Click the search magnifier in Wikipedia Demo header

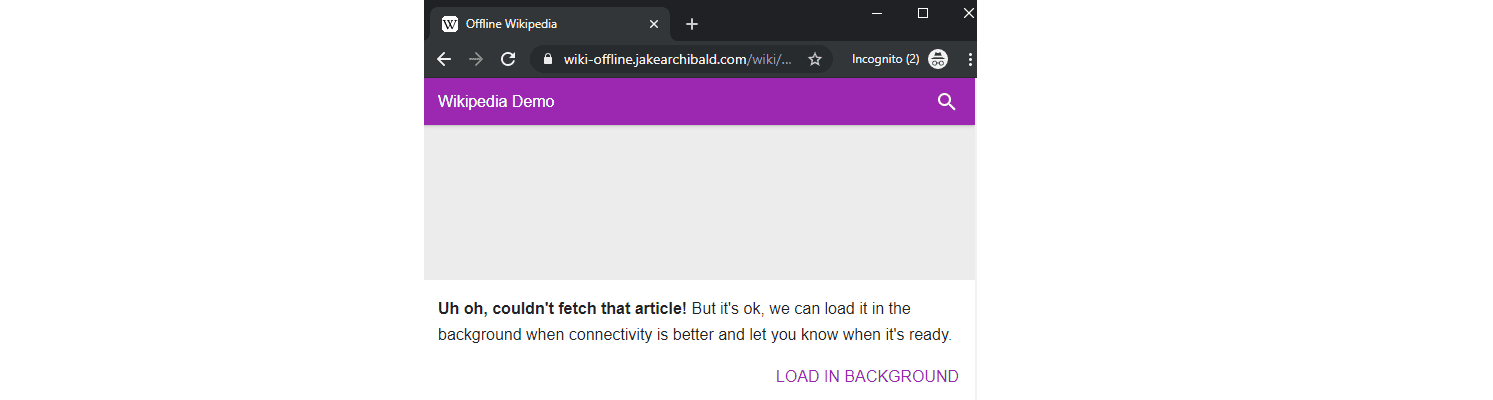tap(946, 102)
